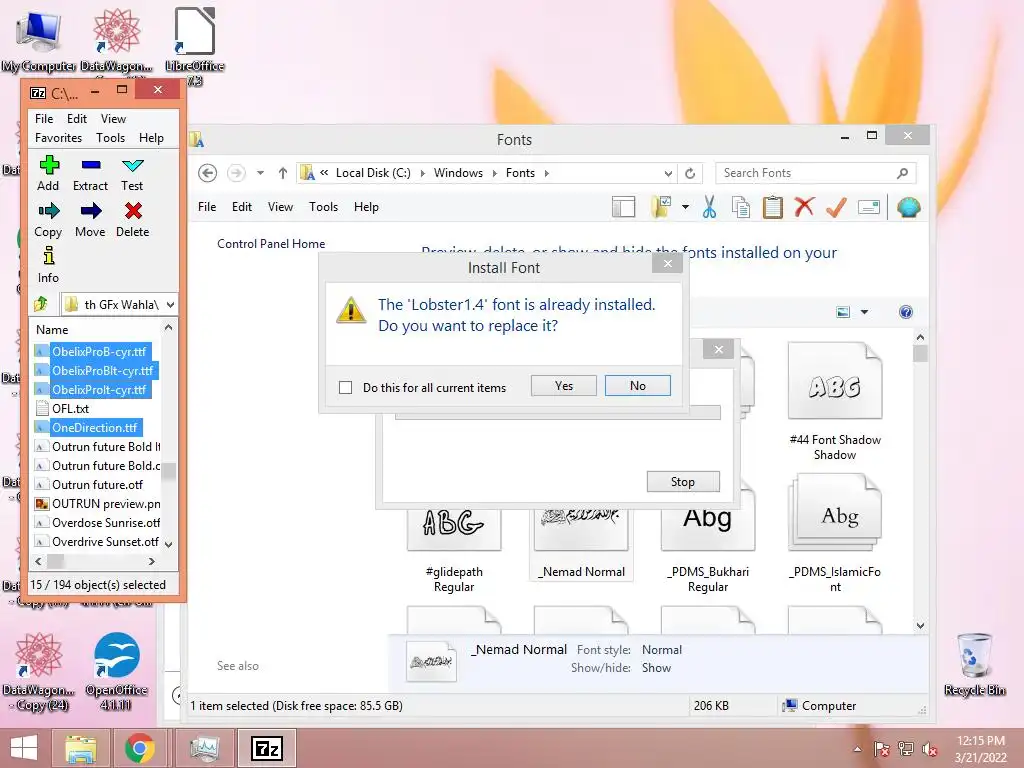Open the Recycle Bin on desktop
Screen dimensions: 1024x768
pos(975,665)
